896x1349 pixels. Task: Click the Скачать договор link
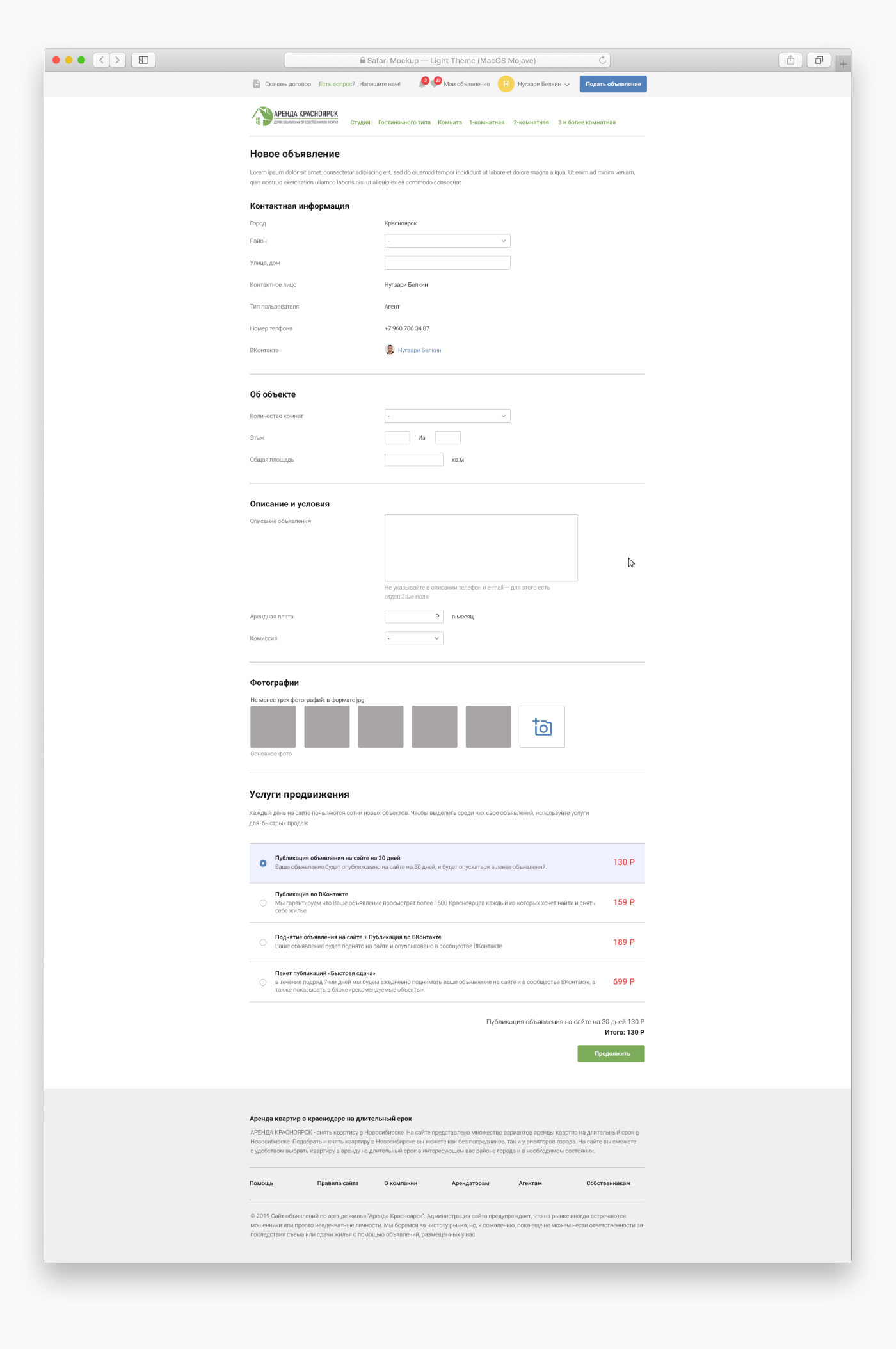click(x=288, y=84)
